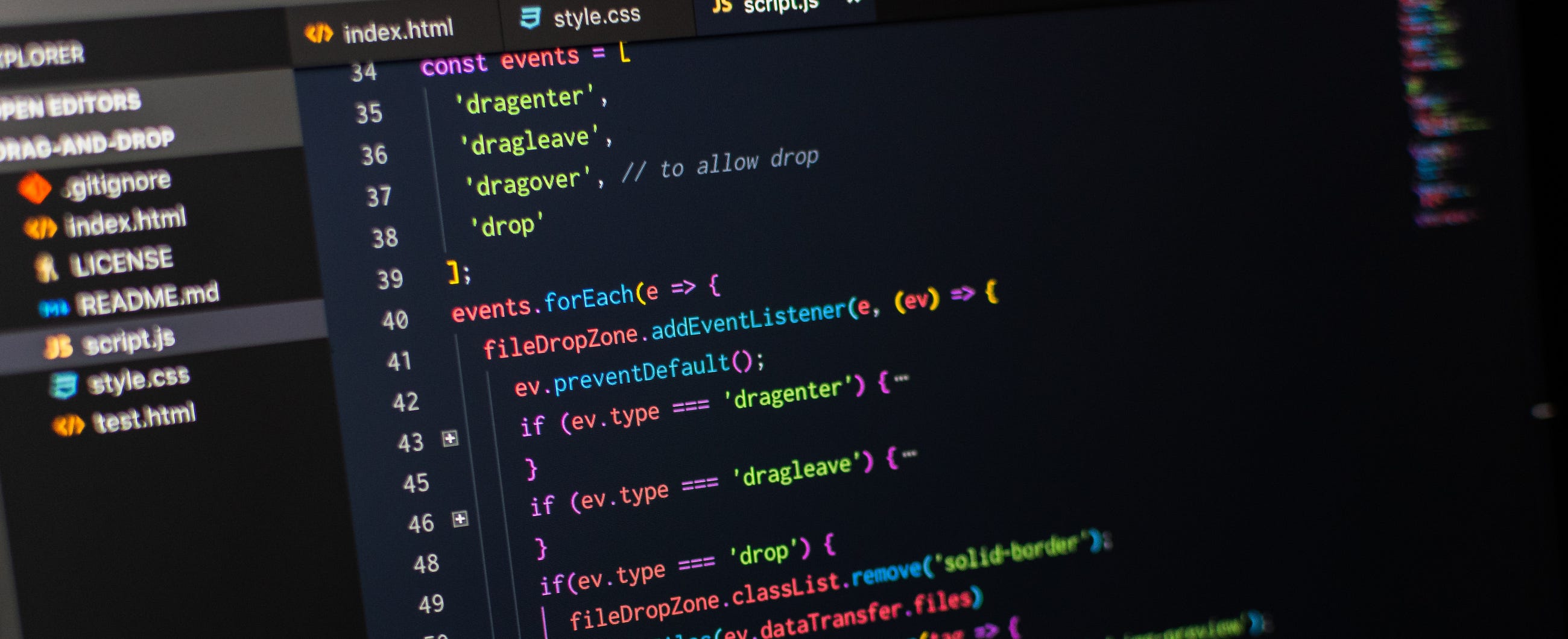Click the git icon beside .gitignore
Image resolution: width=1568 pixels, height=639 pixels.
tap(35, 188)
